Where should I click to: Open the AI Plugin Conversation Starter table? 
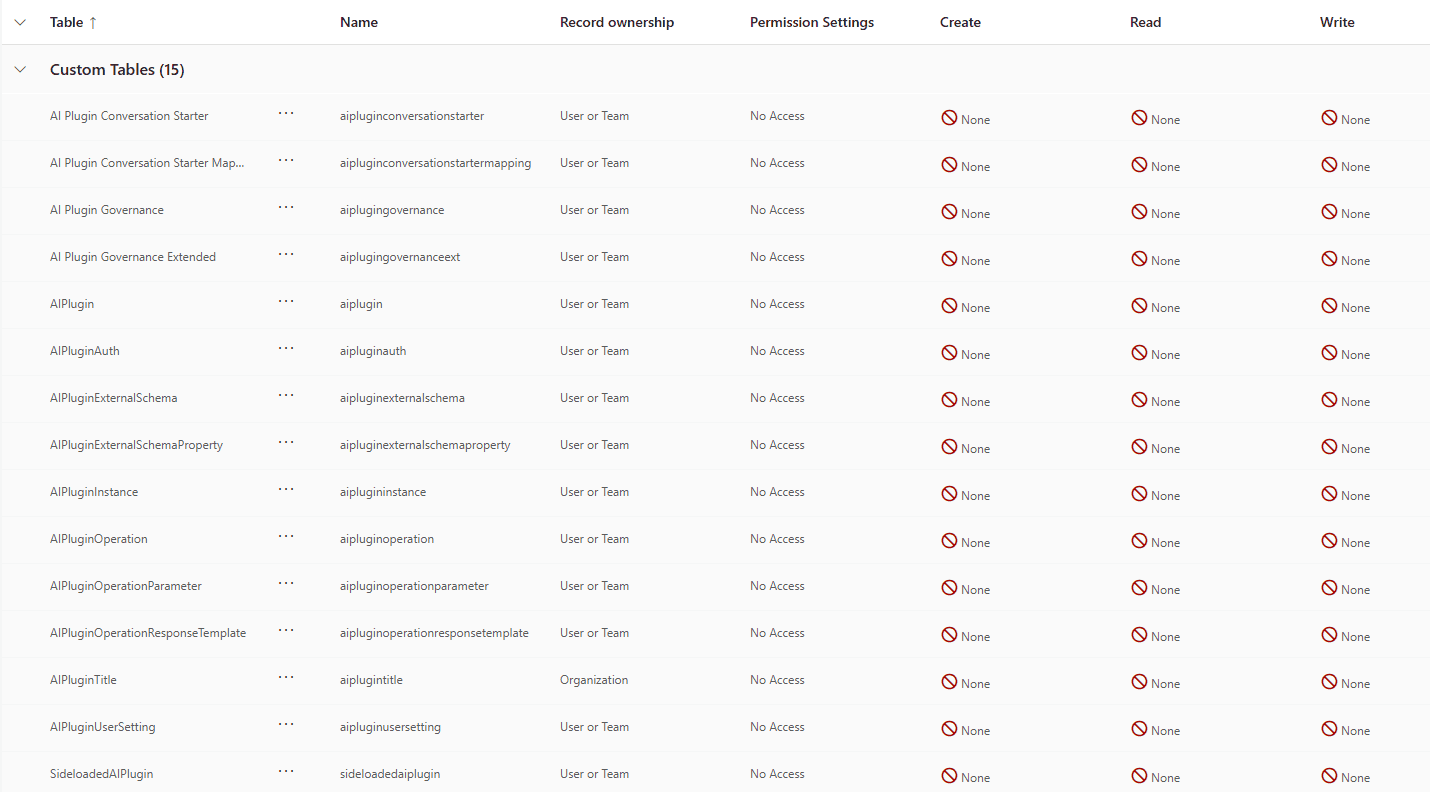tap(129, 116)
